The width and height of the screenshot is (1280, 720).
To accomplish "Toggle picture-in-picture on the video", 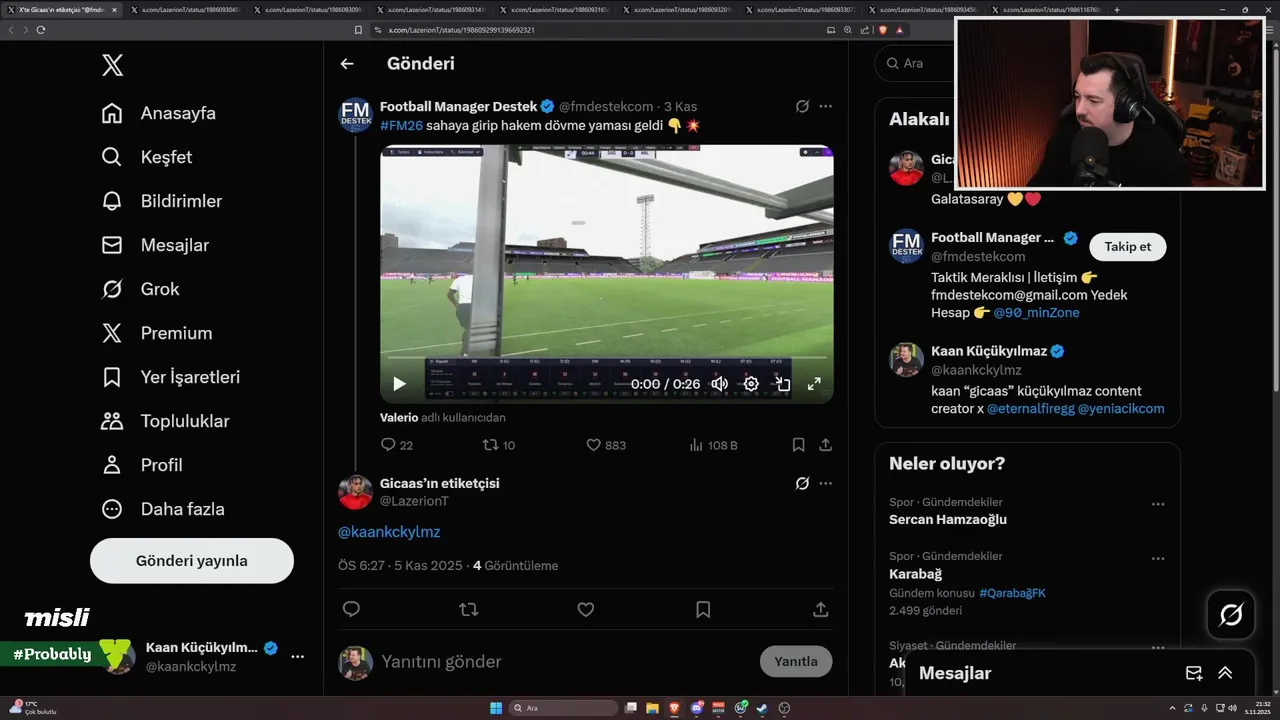I will point(783,384).
